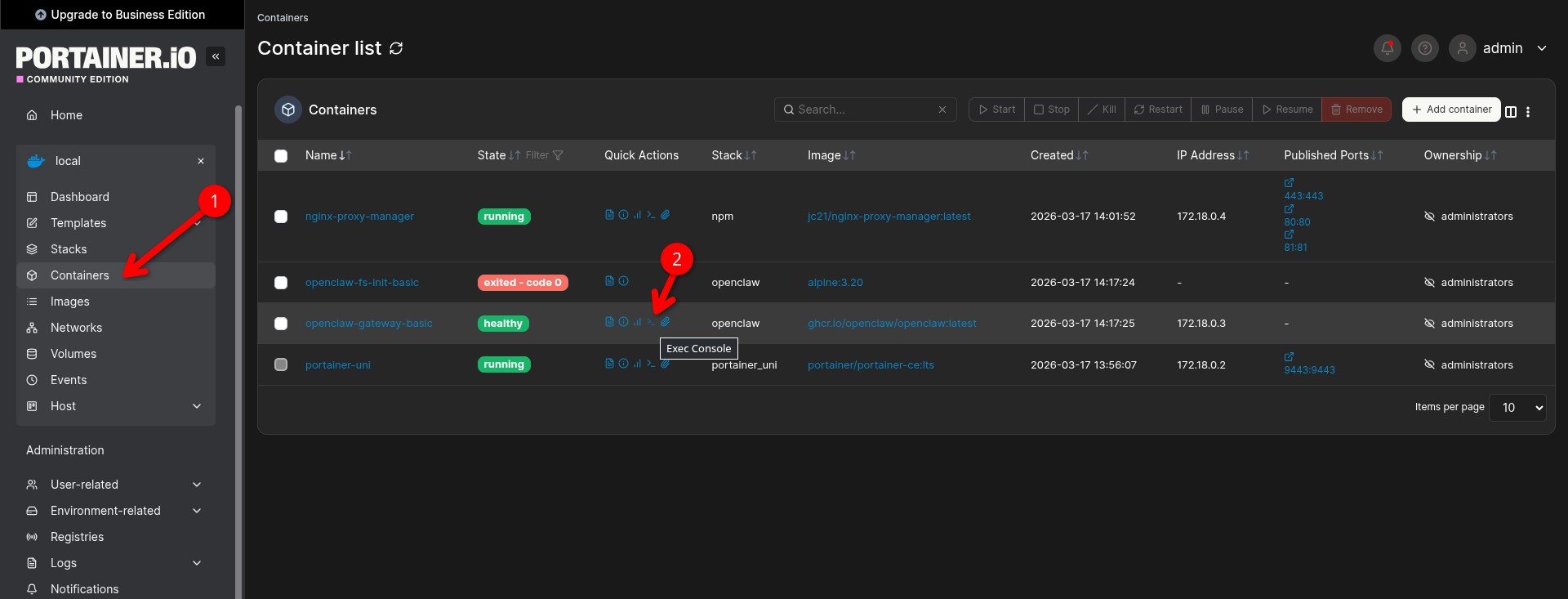Click the Stop button

click(1052, 110)
